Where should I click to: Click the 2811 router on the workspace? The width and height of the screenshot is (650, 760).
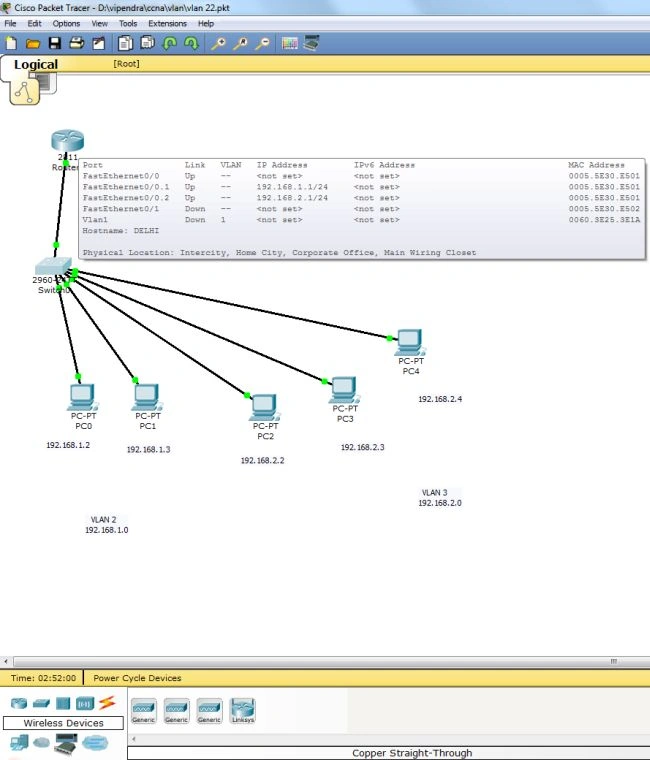pos(67,141)
